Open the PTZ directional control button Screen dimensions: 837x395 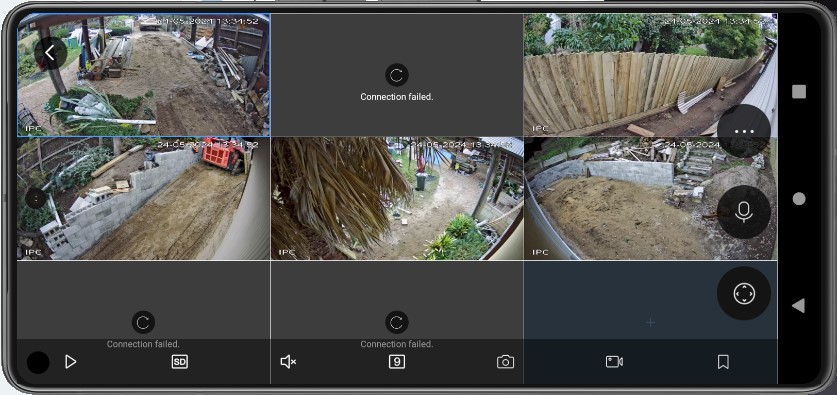click(x=744, y=294)
